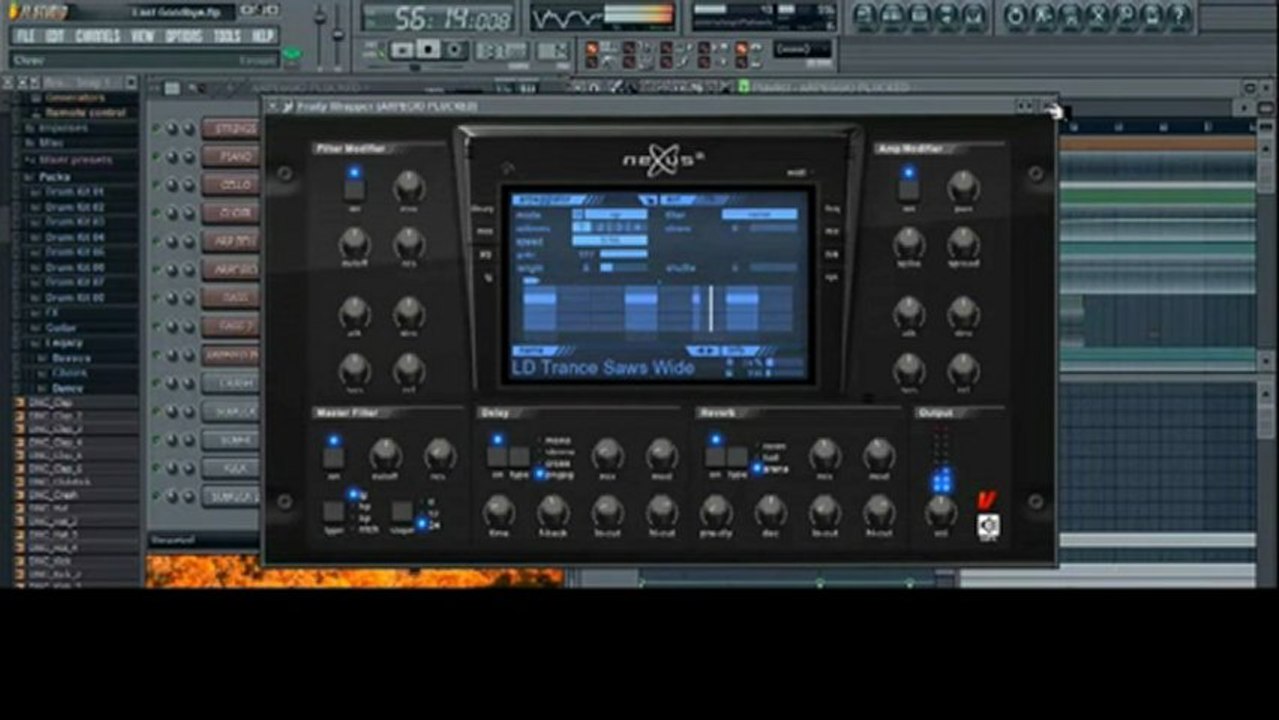Click the Reverb pre-dly knob
Screen dimensions: 1279x720
pyautogui.click(x=716, y=511)
